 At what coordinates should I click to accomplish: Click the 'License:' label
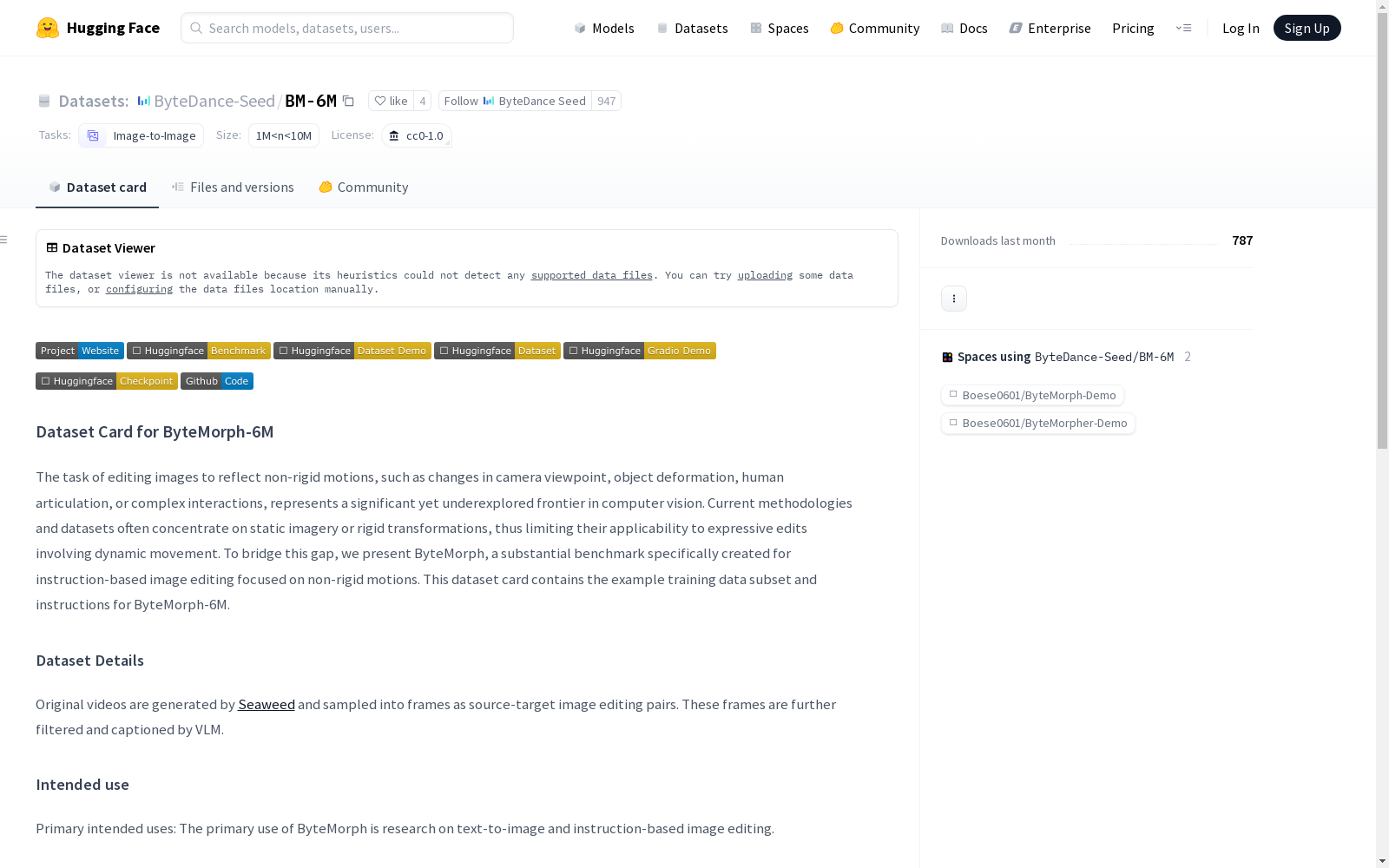352,135
